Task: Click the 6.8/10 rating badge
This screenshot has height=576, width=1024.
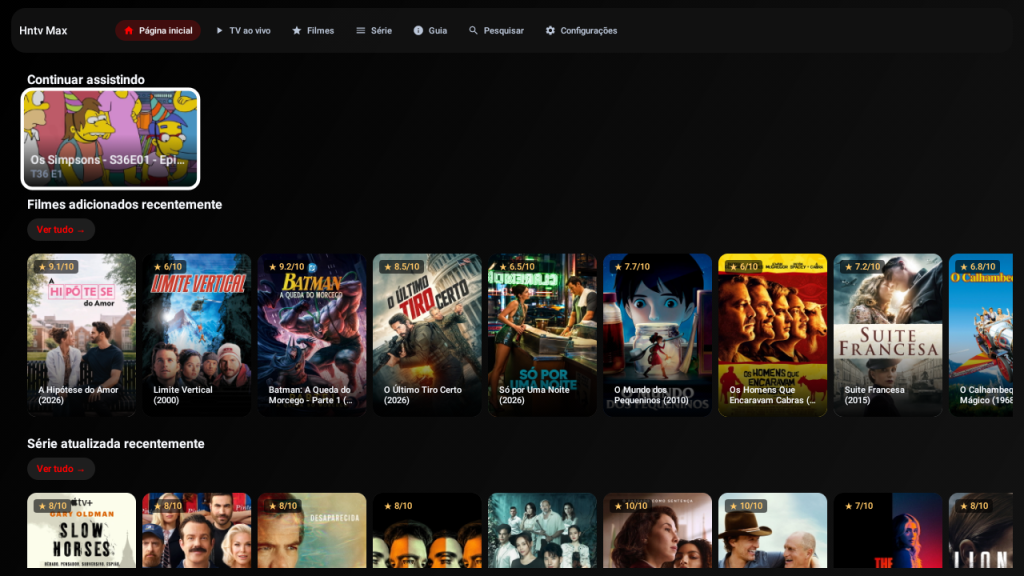Action: pyautogui.click(x=978, y=266)
